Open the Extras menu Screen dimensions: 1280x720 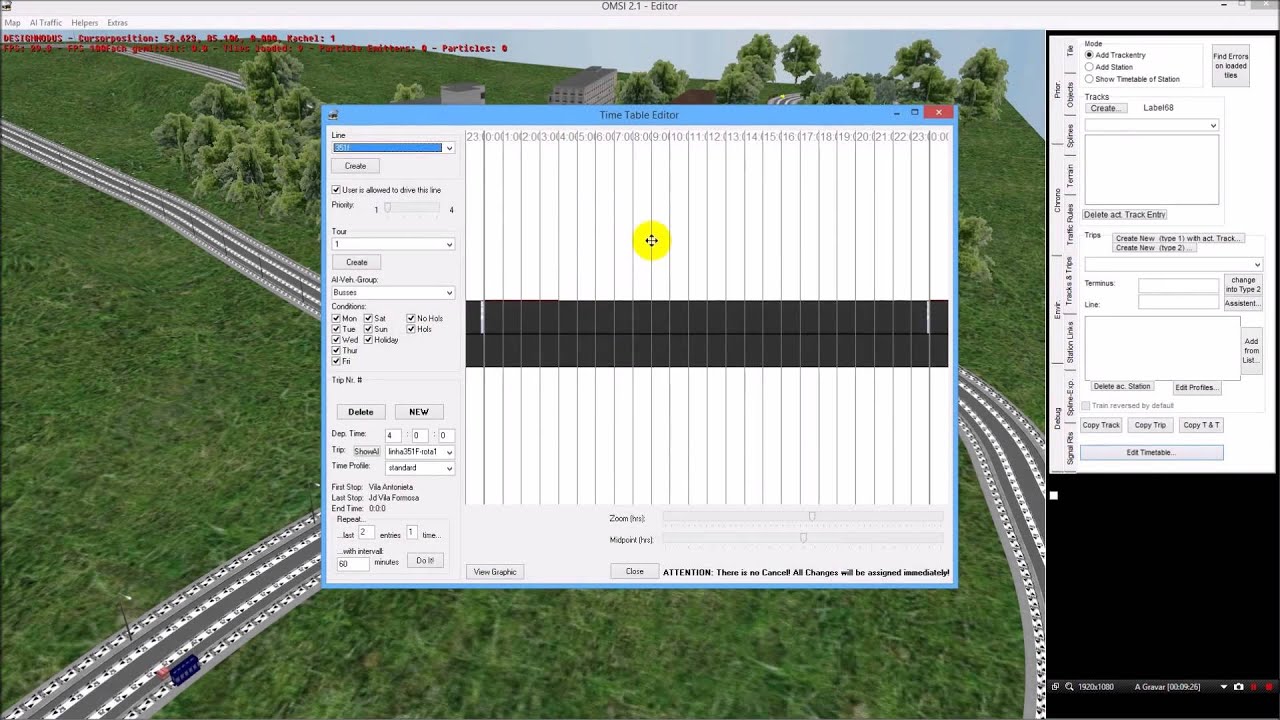click(117, 22)
